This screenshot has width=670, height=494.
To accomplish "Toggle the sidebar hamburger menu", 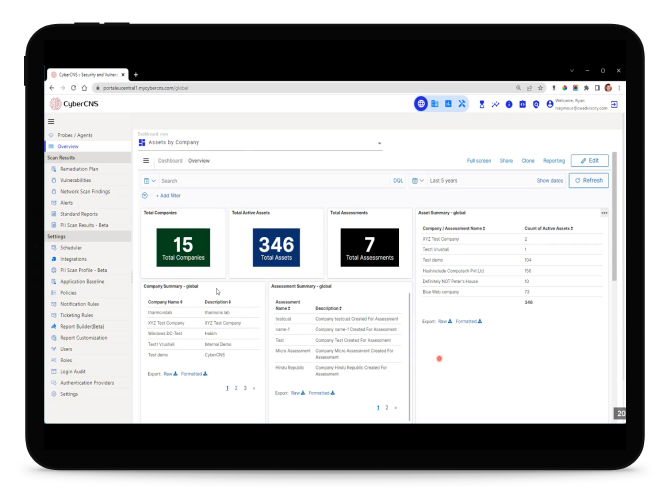I will pos(51,121).
